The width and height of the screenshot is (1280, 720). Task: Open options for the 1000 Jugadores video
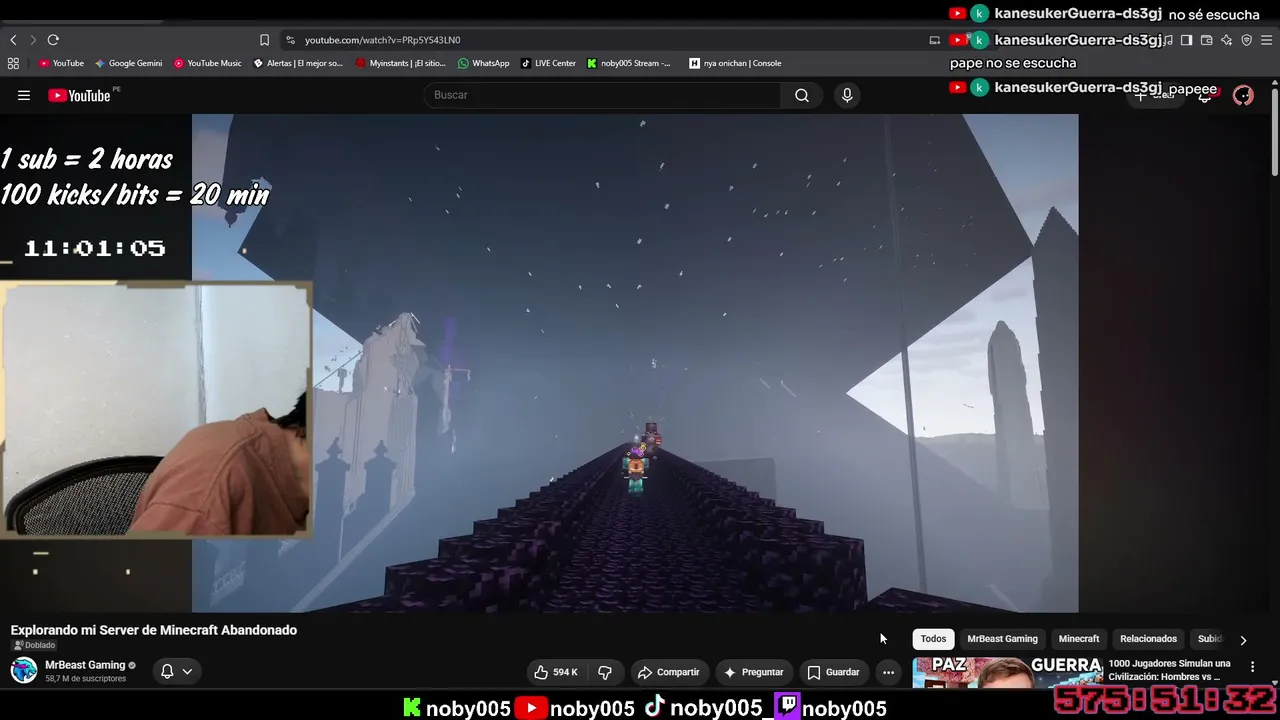click(1252, 667)
